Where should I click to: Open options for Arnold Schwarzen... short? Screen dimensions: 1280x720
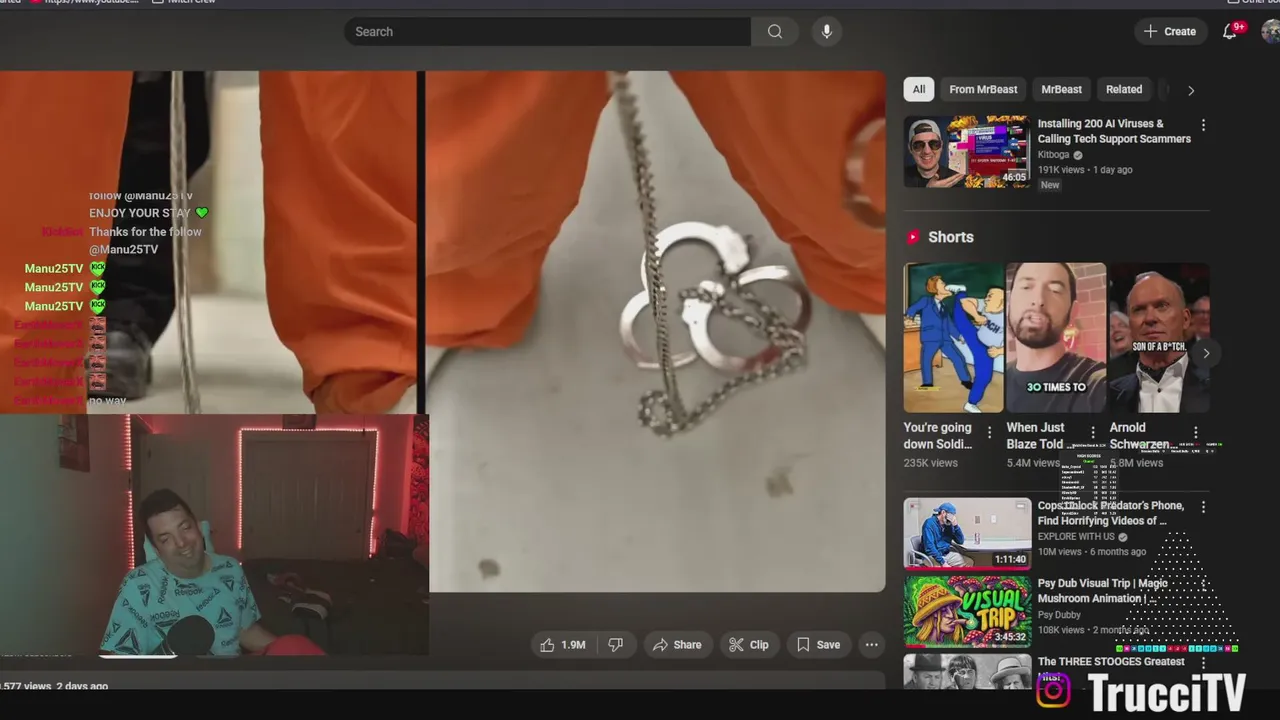point(1195,433)
